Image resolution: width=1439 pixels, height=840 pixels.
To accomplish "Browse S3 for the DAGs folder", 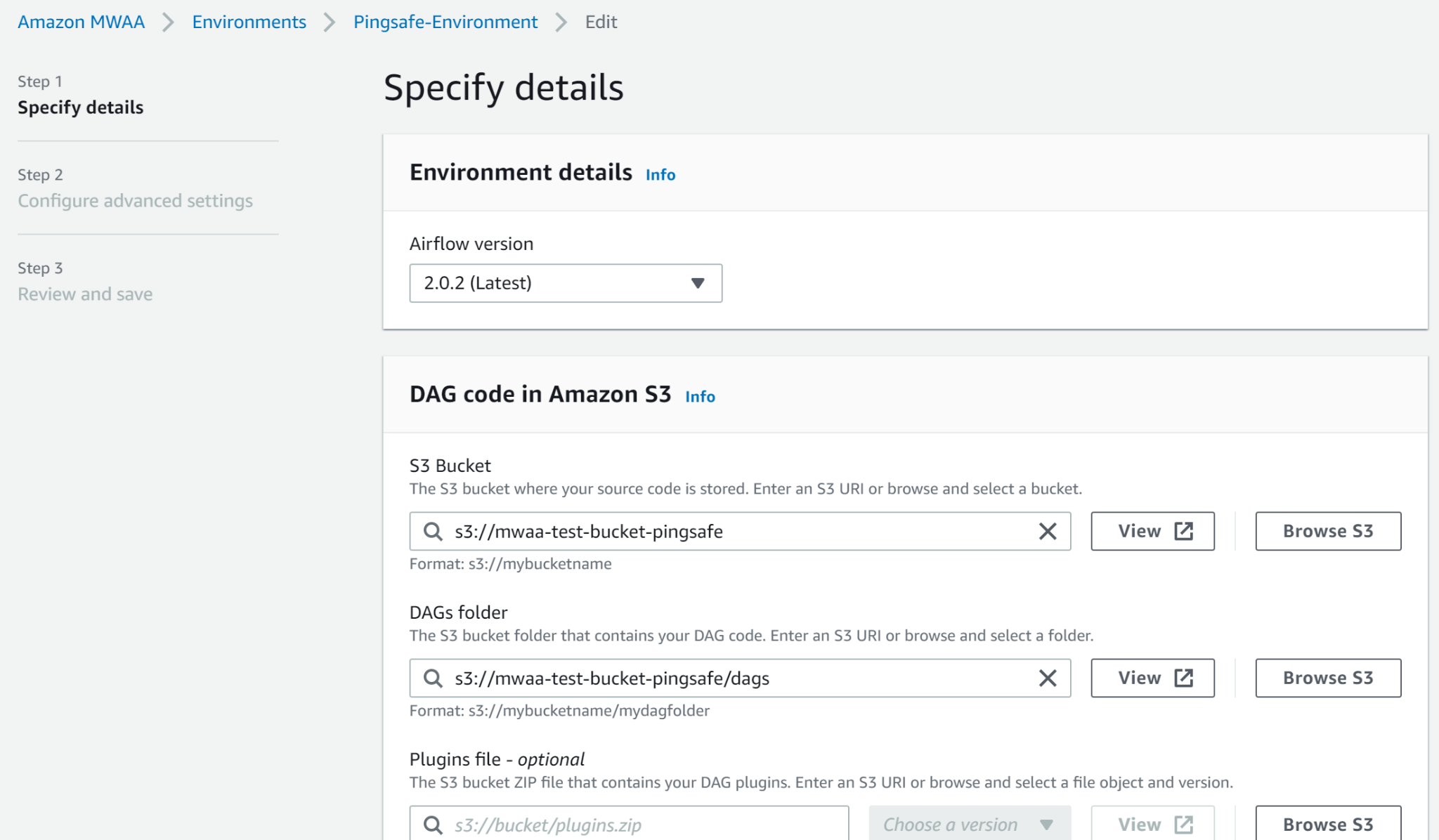I will [1328, 678].
